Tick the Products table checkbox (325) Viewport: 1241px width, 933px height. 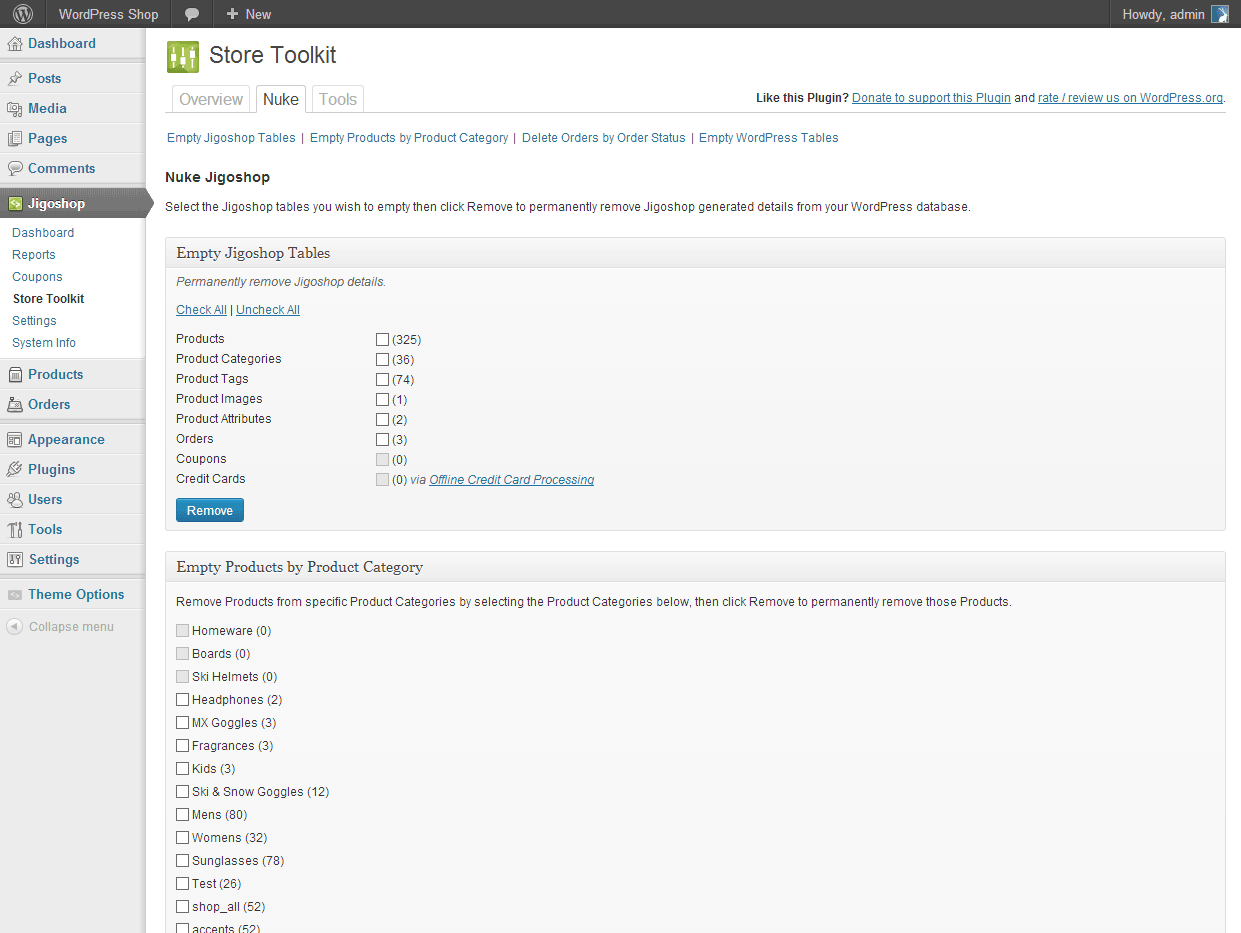(x=382, y=340)
